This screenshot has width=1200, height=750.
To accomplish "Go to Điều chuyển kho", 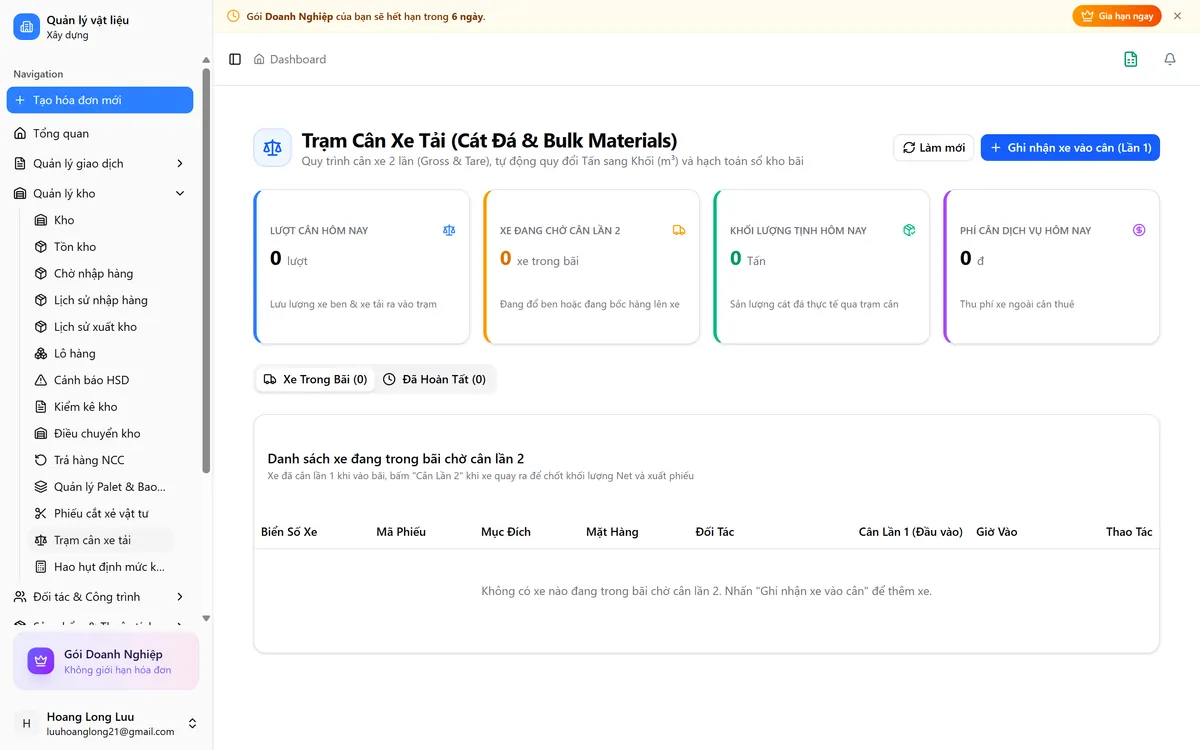I will pos(100,433).
